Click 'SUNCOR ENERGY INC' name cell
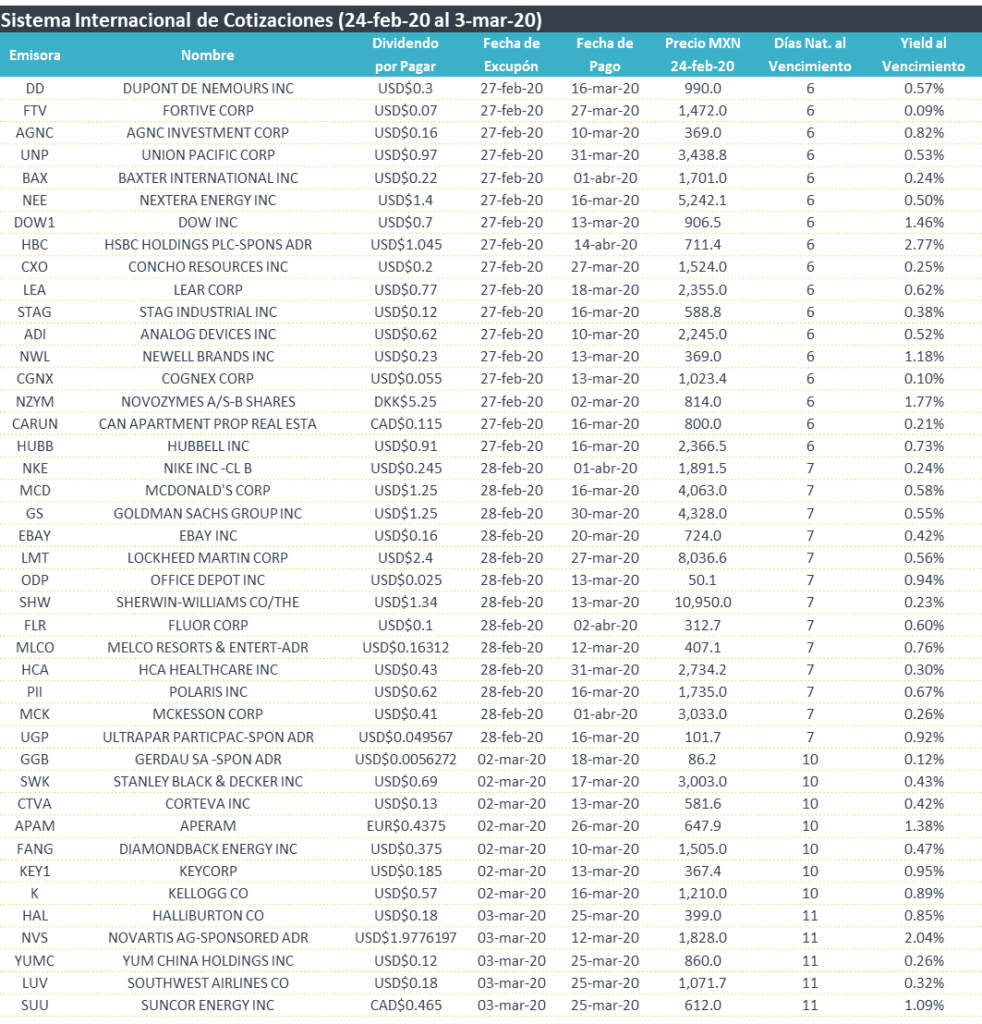This screenshot has width=982, height=1024. pos(208,1005)
